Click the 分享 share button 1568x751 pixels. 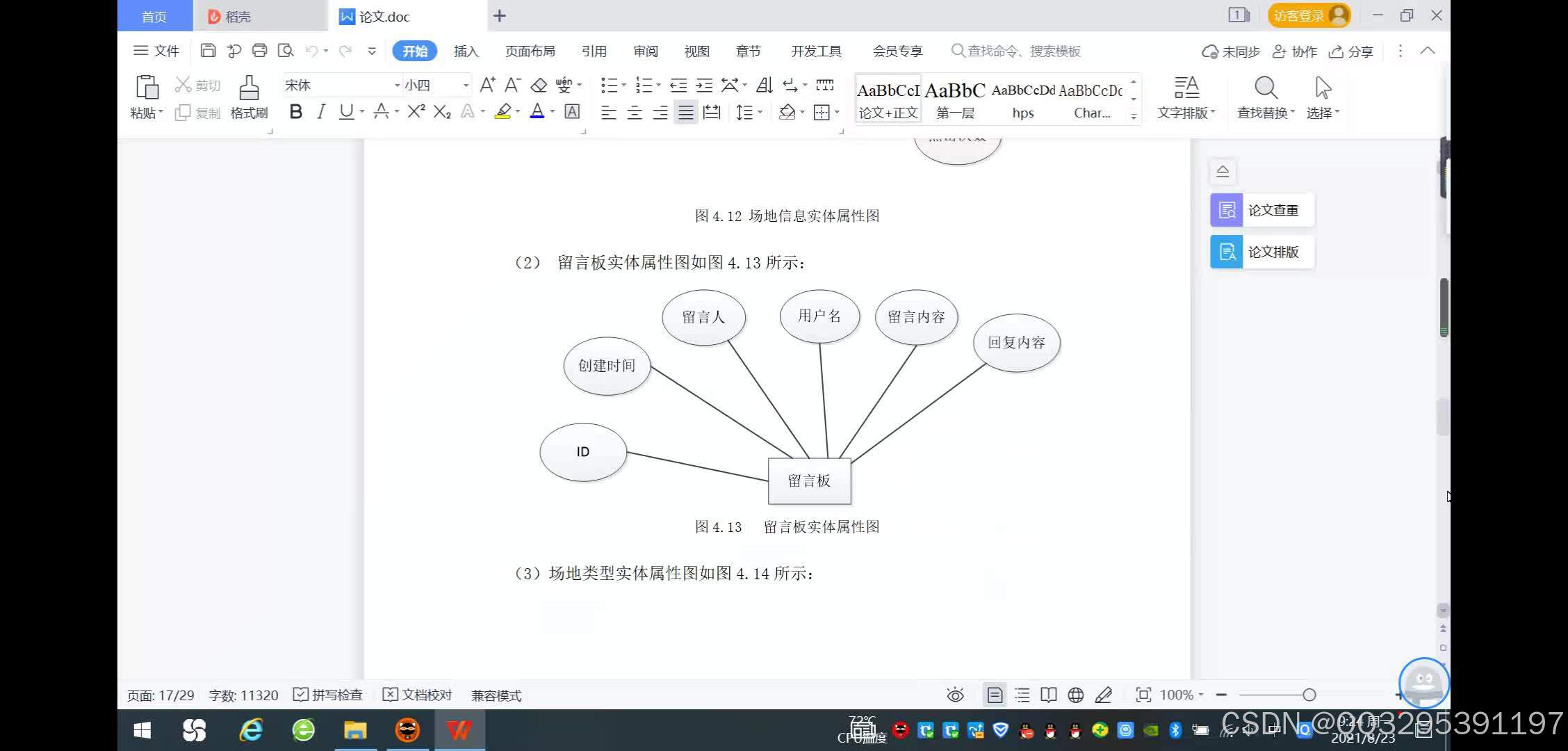1350,51
